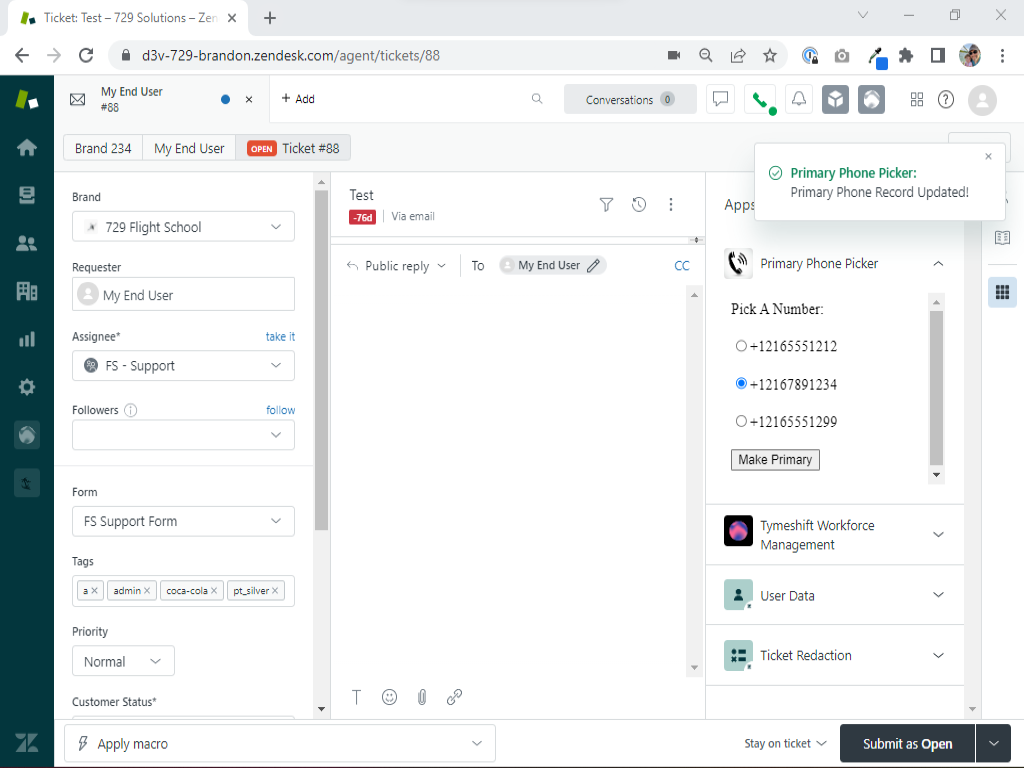
Task: Open the Home icon in sidebar
Action: 27,147
